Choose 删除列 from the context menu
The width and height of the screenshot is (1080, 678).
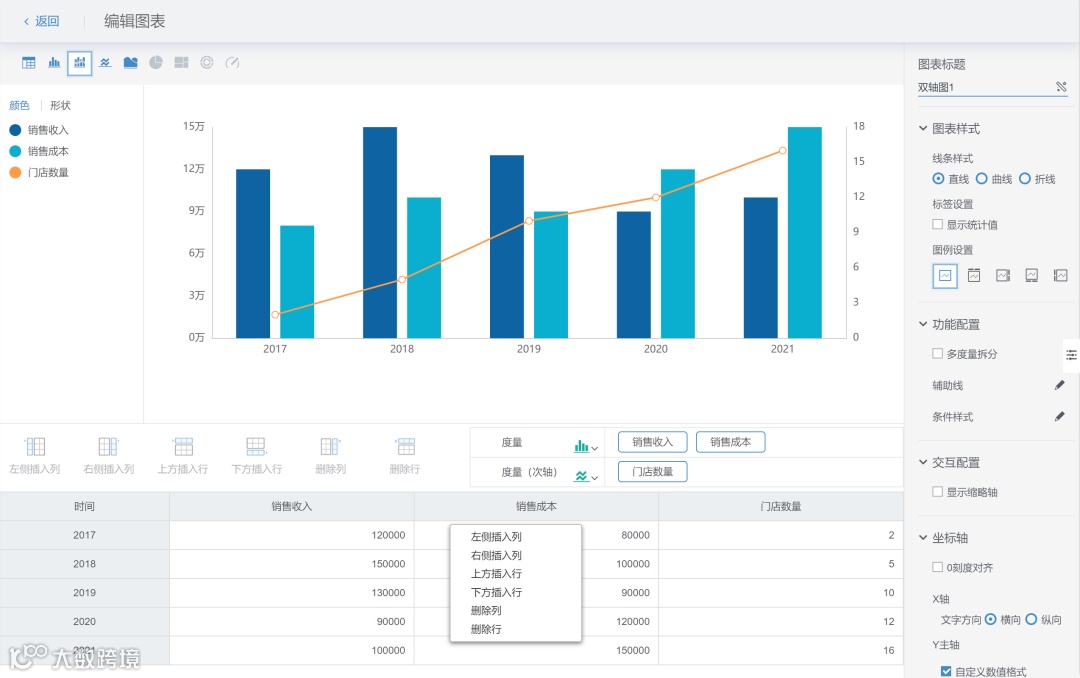(x=486, y=610)
